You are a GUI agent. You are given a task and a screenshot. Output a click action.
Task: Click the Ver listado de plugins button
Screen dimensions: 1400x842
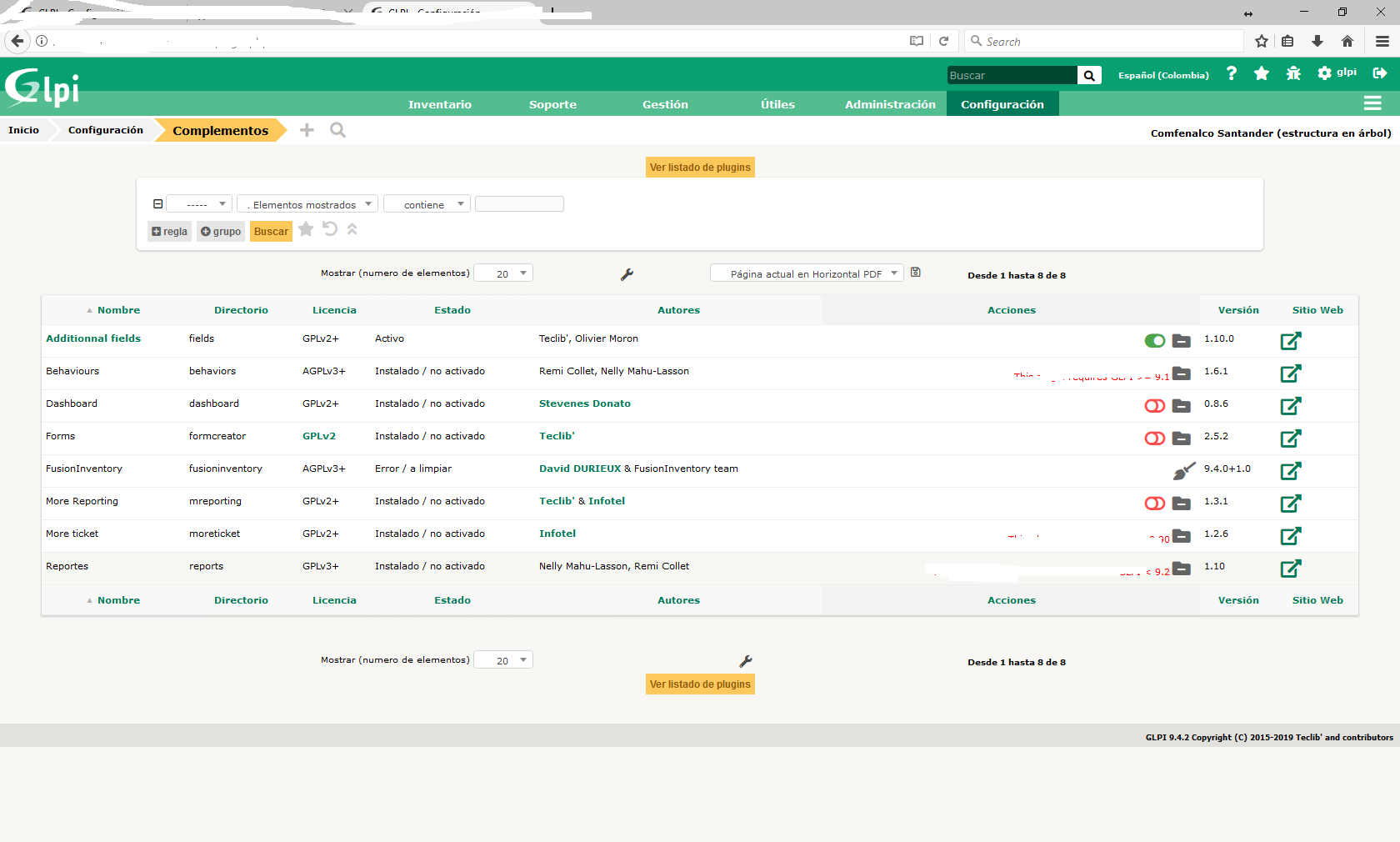point(699,167)
